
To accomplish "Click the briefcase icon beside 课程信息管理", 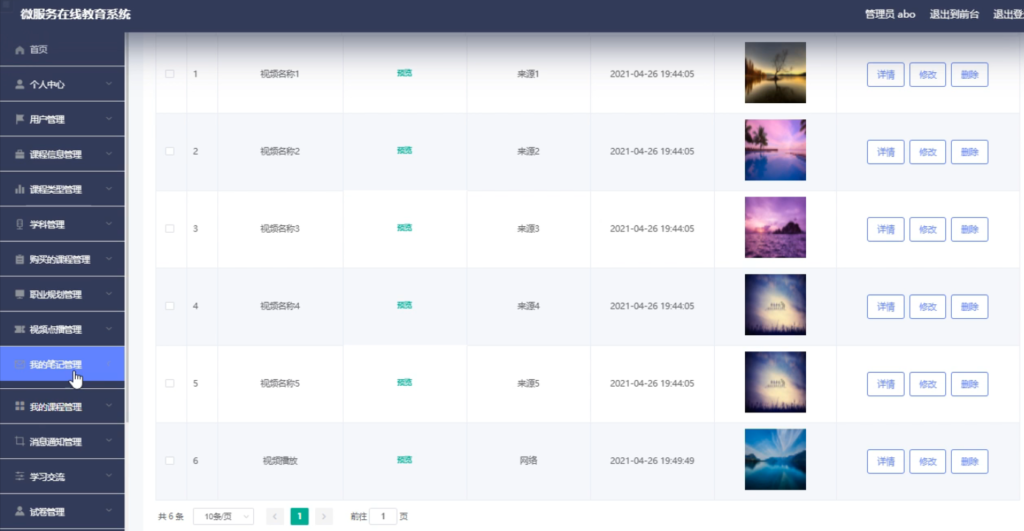I will pyautogui.click(x=20, y=154).
